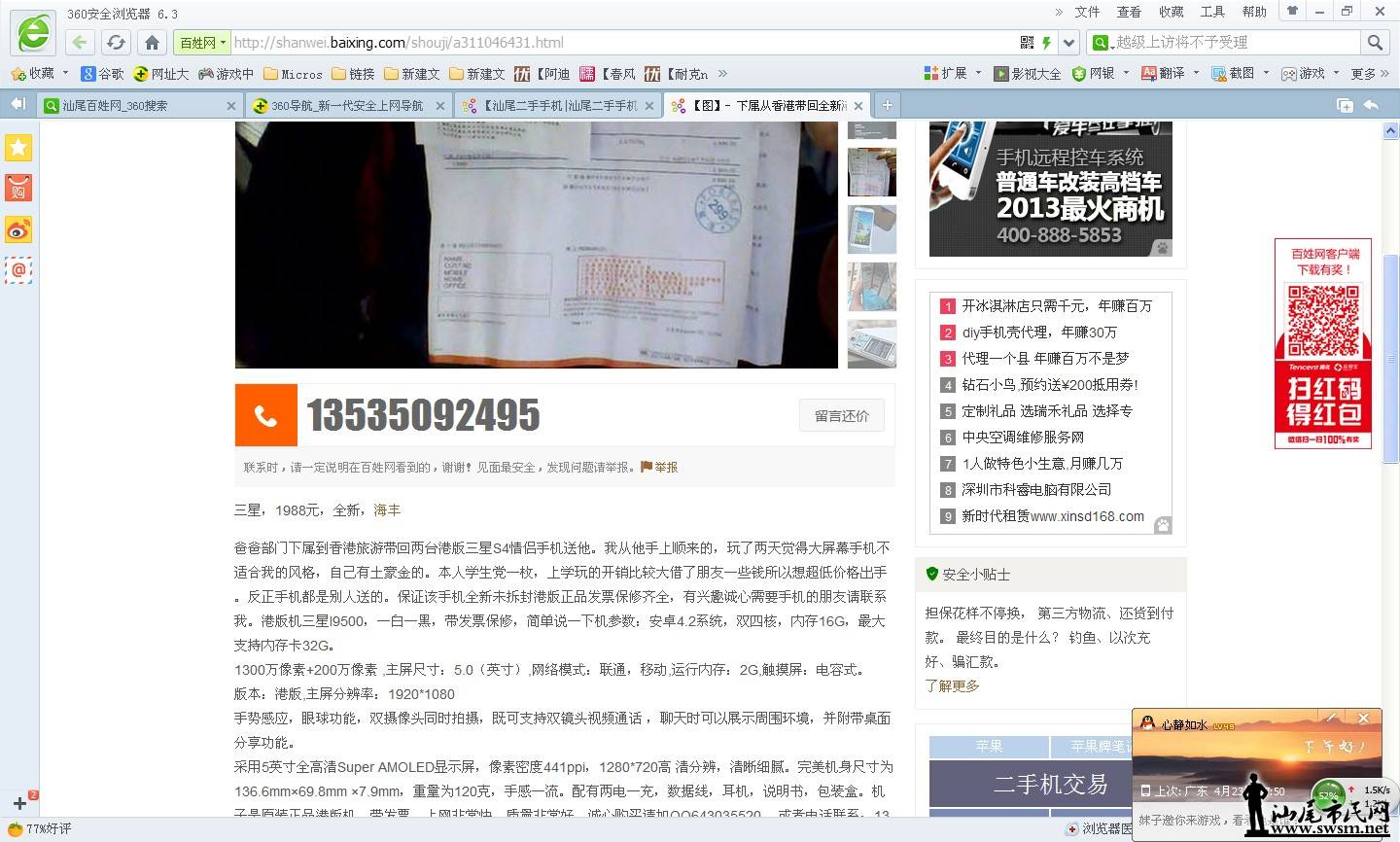
Task: Open ad link 深圳市科睿电脑有限公司
Action: (x=1036, y=489)
